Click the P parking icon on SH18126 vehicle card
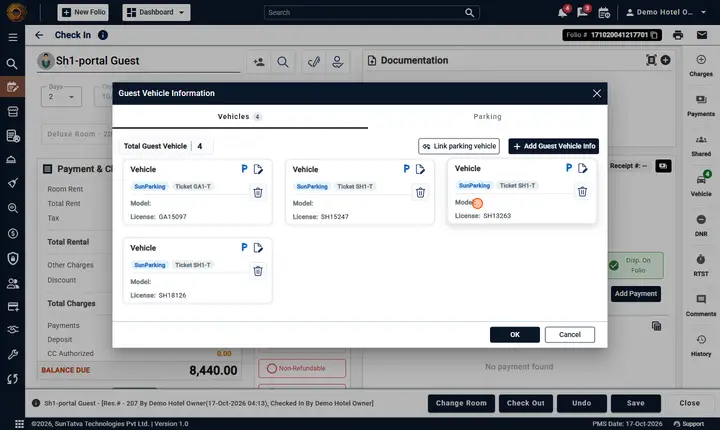This screenshot has height=430, width=720. pyautogui.click(x=244, y=248)
